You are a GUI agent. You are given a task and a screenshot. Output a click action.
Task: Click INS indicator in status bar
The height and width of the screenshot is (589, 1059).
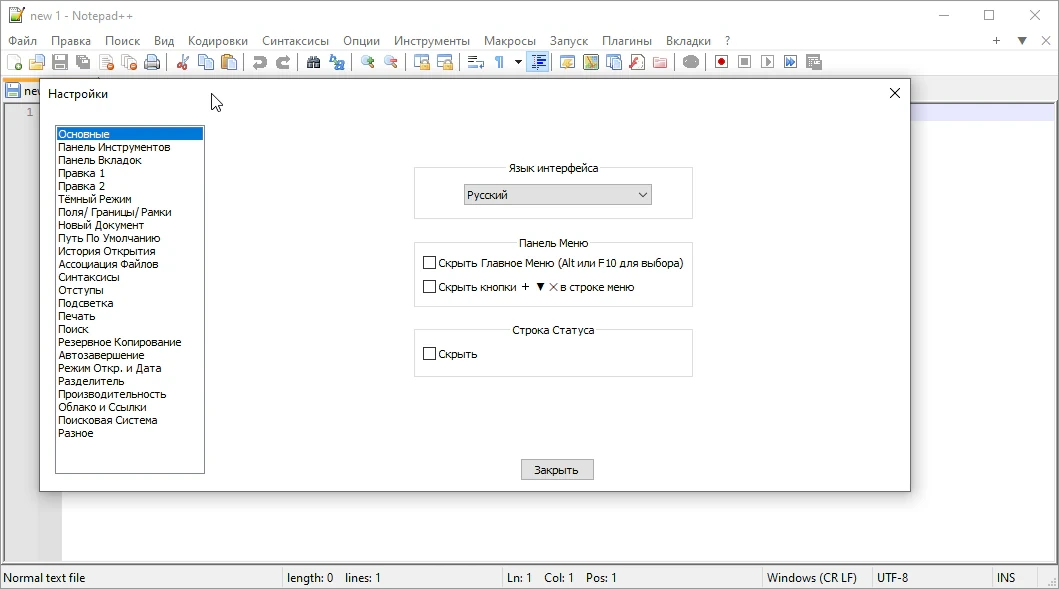coord(1006,578)
